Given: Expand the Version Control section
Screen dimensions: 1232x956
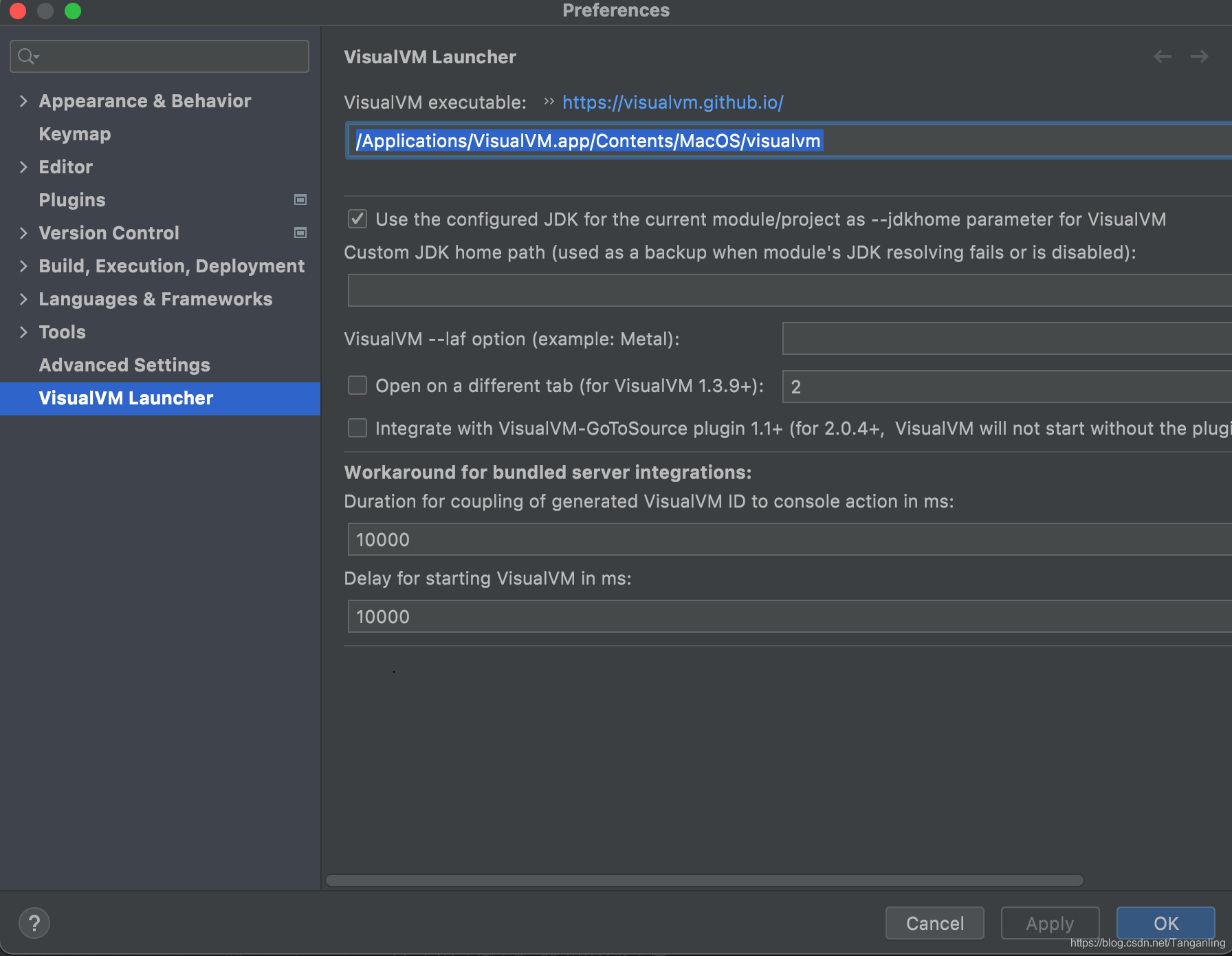Looking at the screenshot, I should (23, 233).
